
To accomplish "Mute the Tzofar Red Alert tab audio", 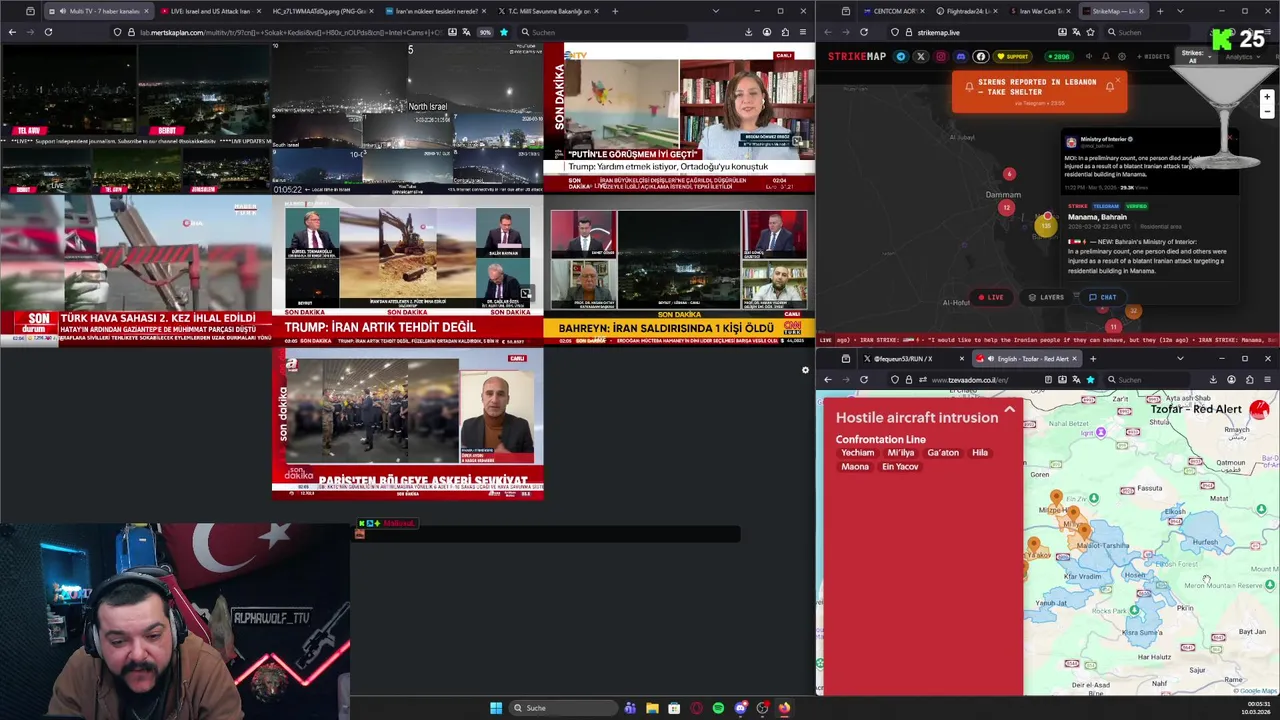I will [989, 359].
